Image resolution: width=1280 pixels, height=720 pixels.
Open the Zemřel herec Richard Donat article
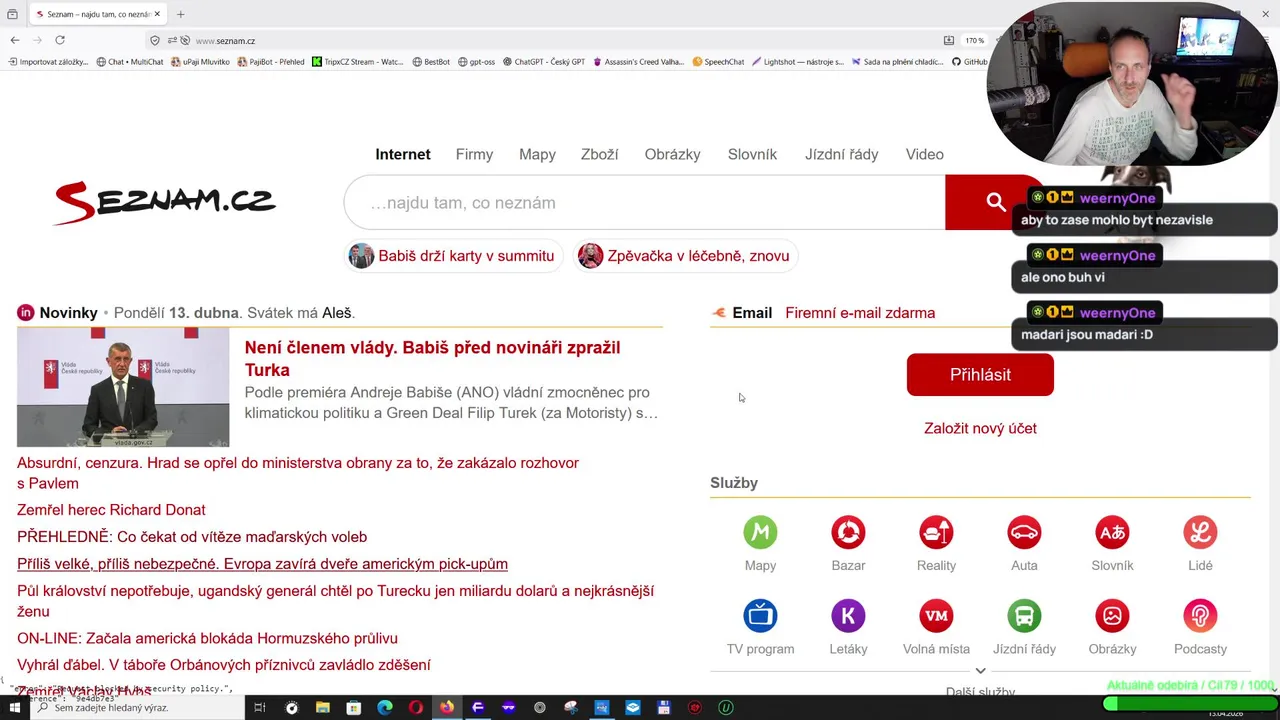point(111,510)
